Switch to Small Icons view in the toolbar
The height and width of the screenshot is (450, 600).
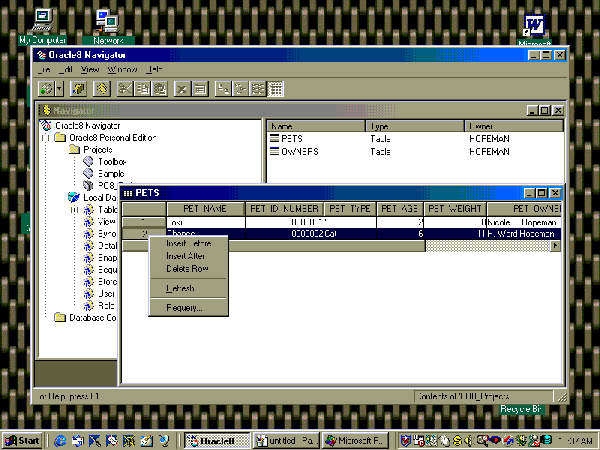click(240, 89)
